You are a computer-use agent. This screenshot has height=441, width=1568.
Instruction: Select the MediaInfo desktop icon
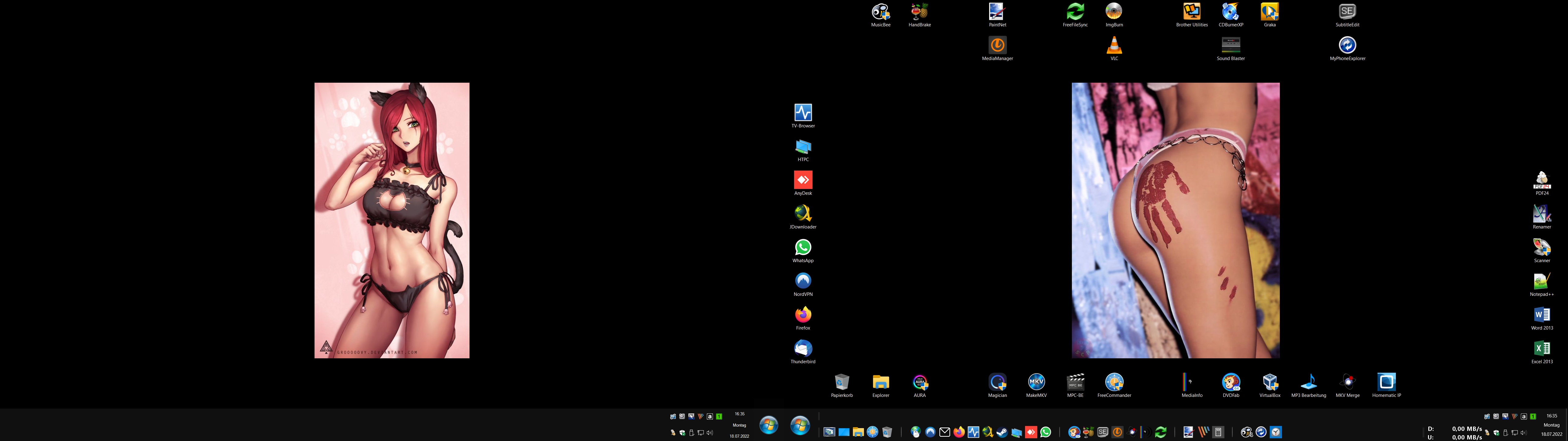click(1192, 386)
